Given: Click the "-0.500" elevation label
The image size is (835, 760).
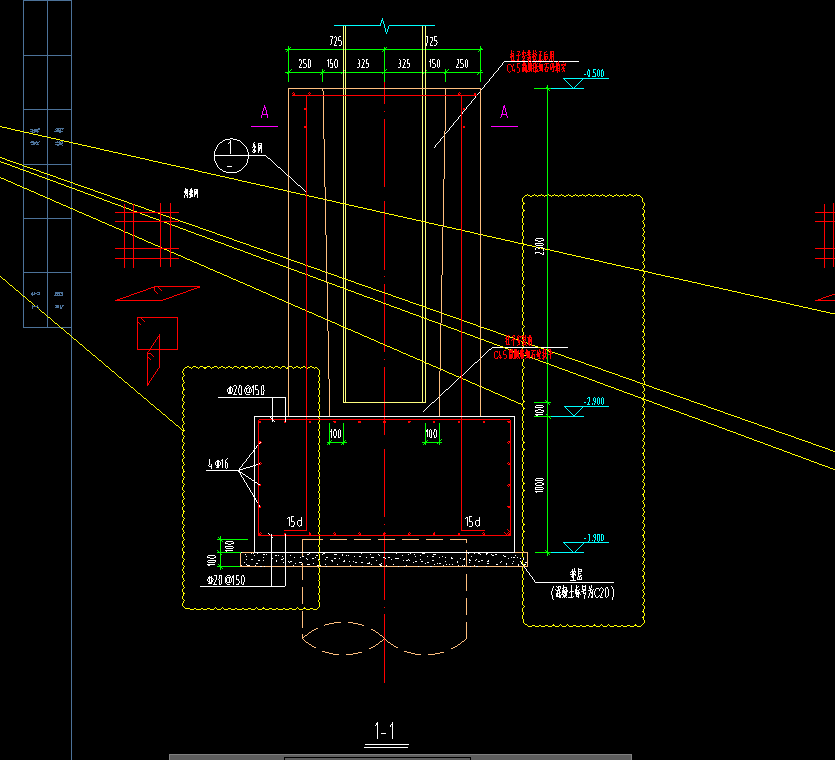Looking at the screenshot, I should coord(594,73).
